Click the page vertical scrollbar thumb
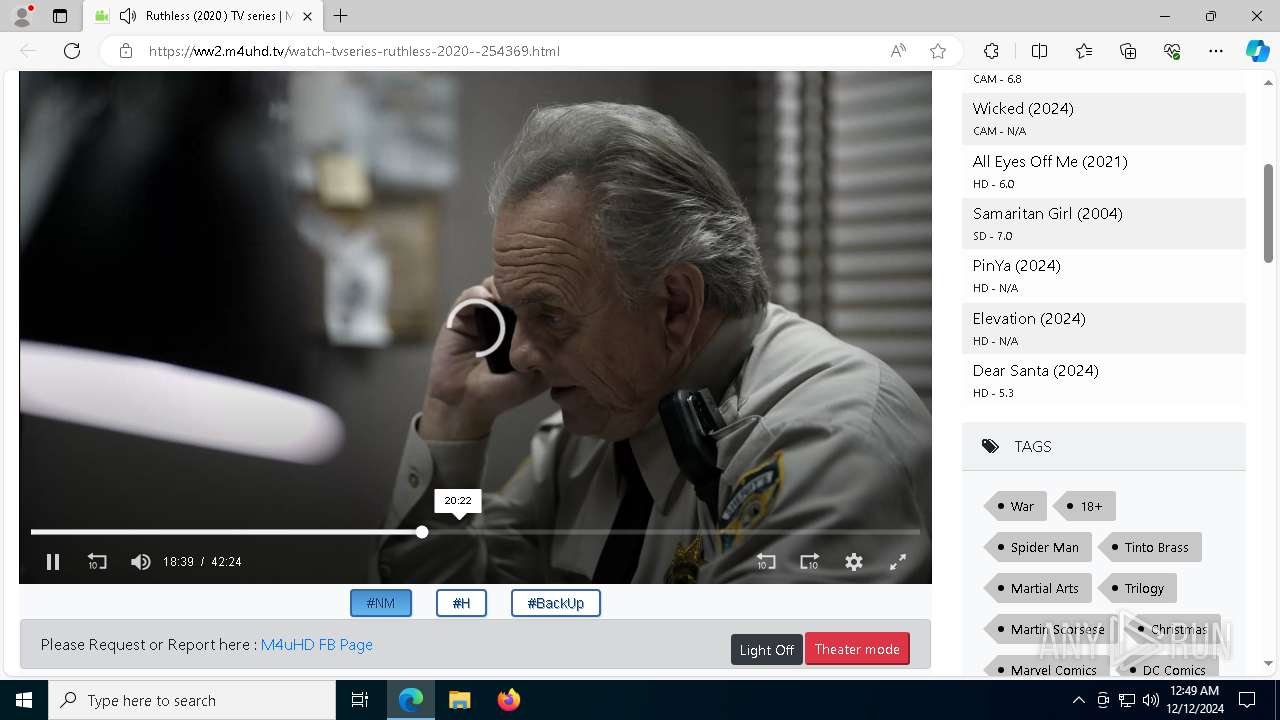This screenshot has height=720, width=1280. point(1269,213)
